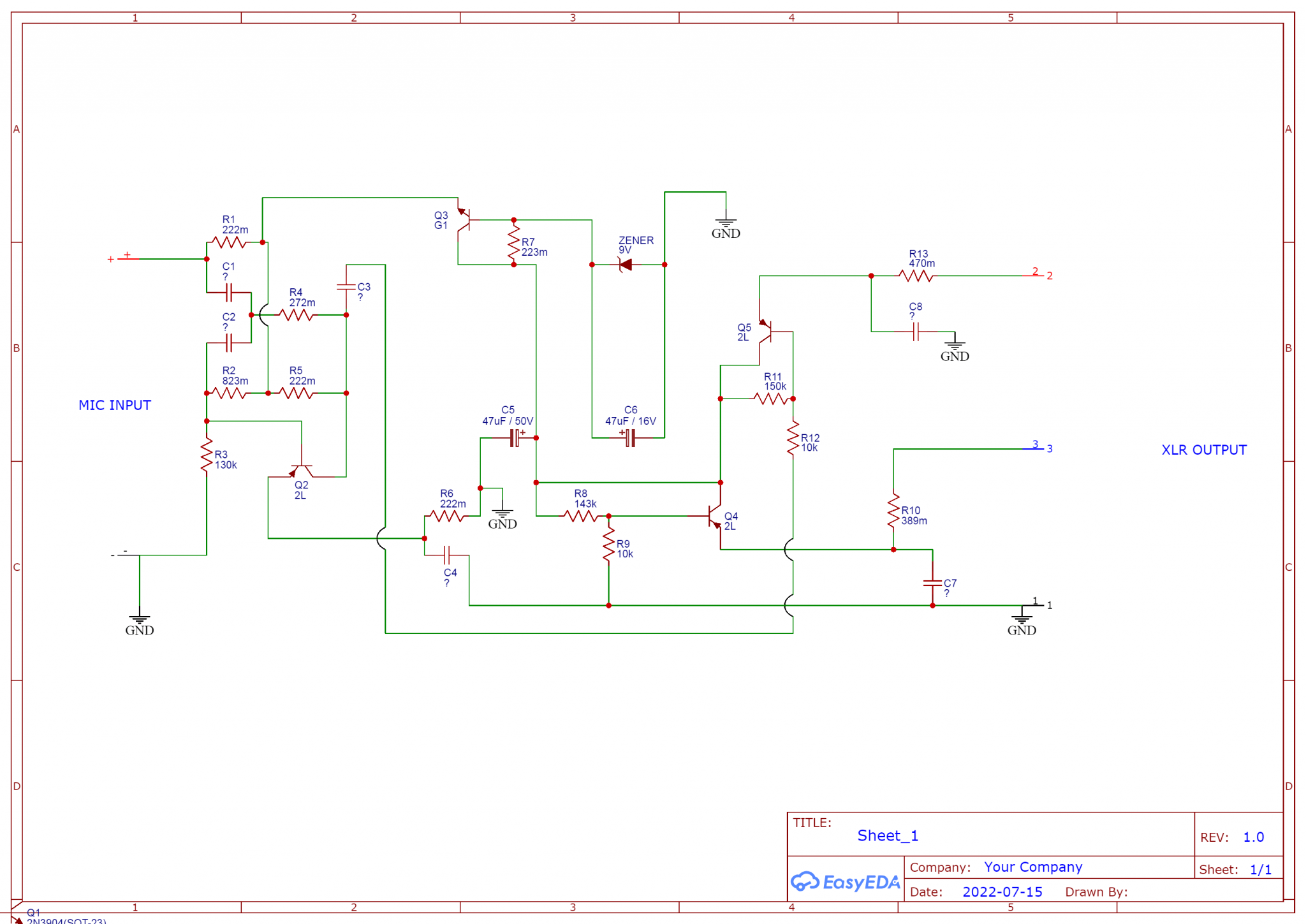The height and width of the screenshot is (924, 1306).
Task: Click the REV 1.0 value
Action: pos(1254,837)
